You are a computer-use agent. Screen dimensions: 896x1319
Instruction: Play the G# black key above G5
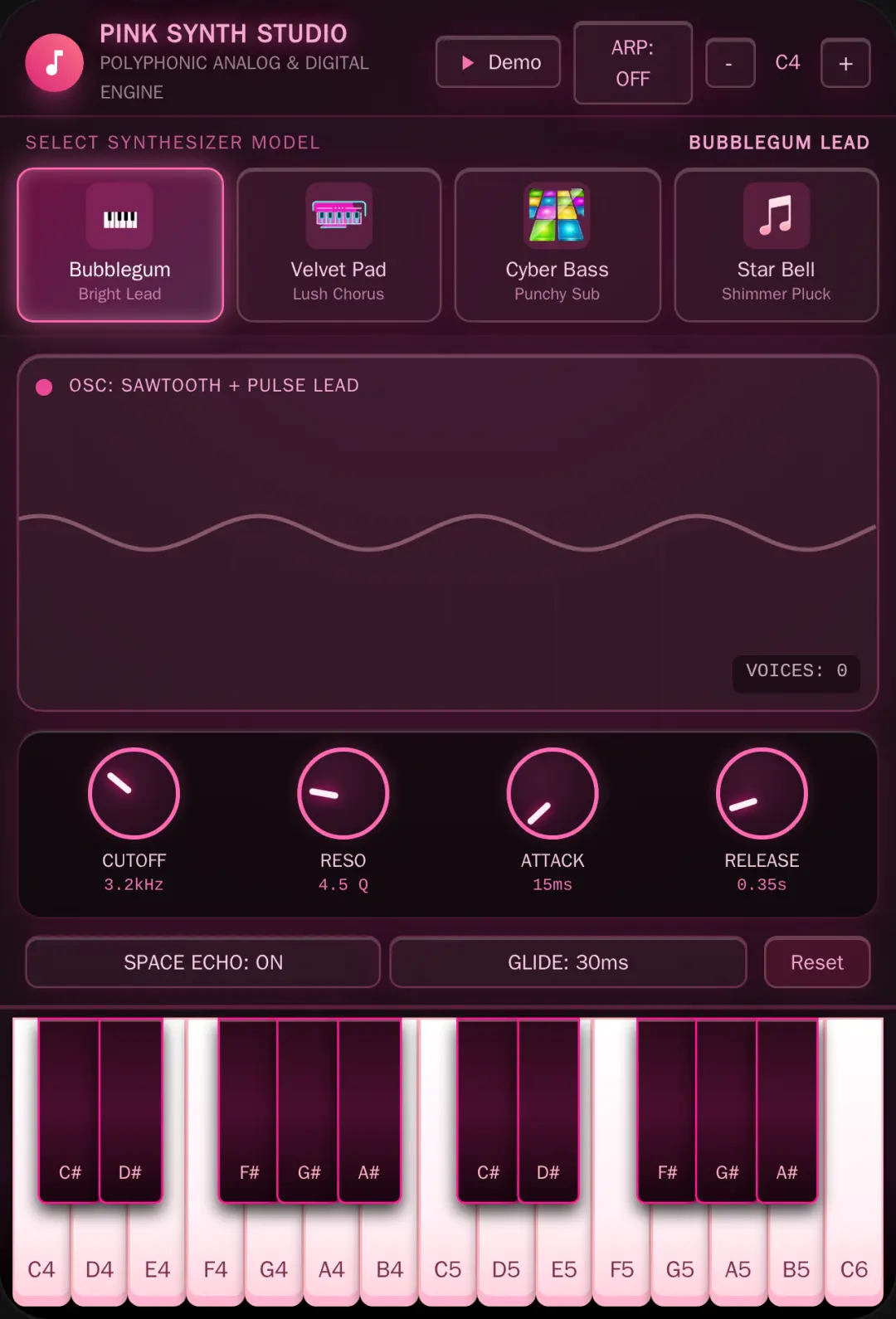pyautogui.click(x=727, y=1112)
